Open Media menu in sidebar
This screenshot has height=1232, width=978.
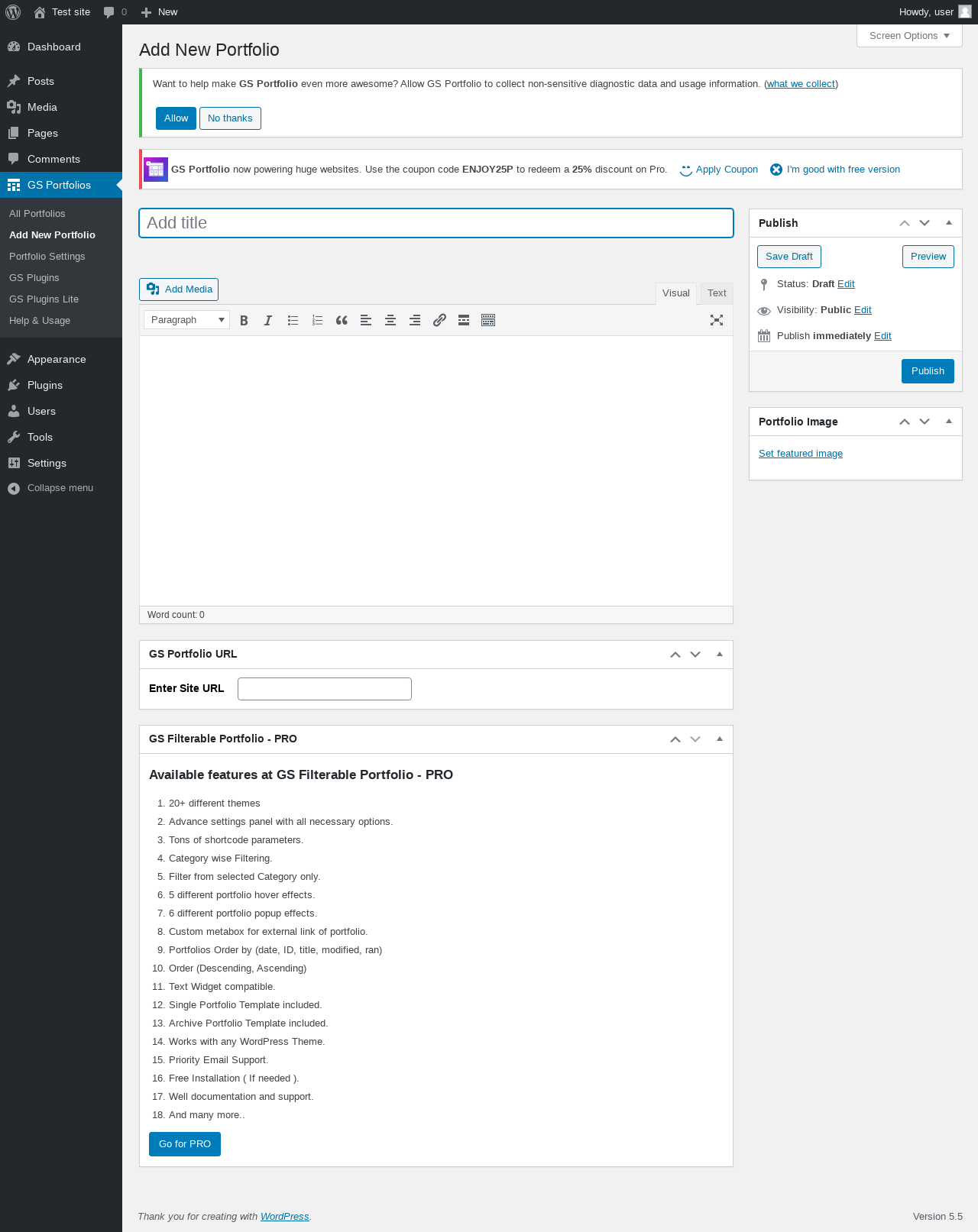coord(61,107)
